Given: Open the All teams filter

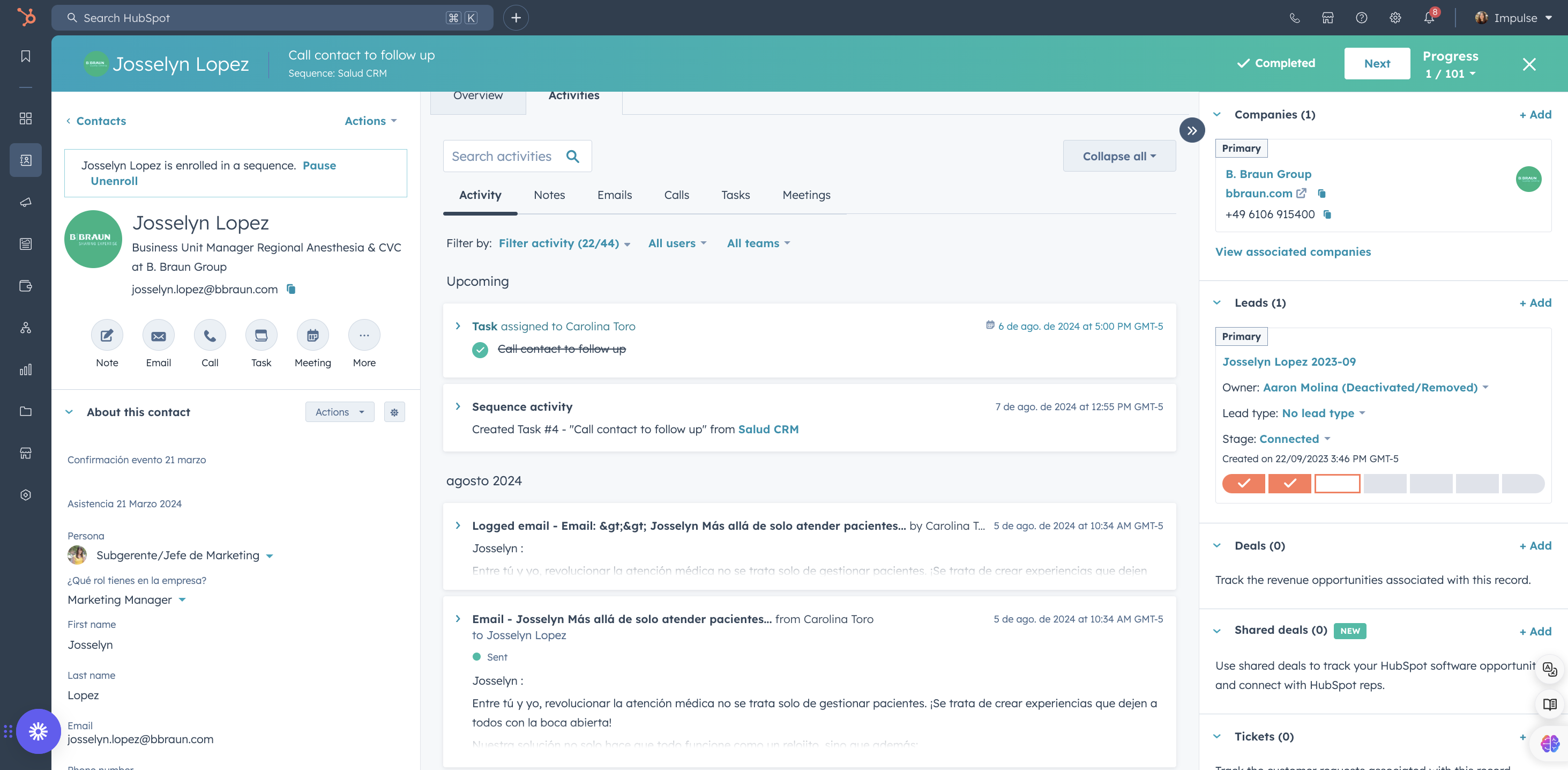Looking at the screenshot, I should tap(758, 243).
